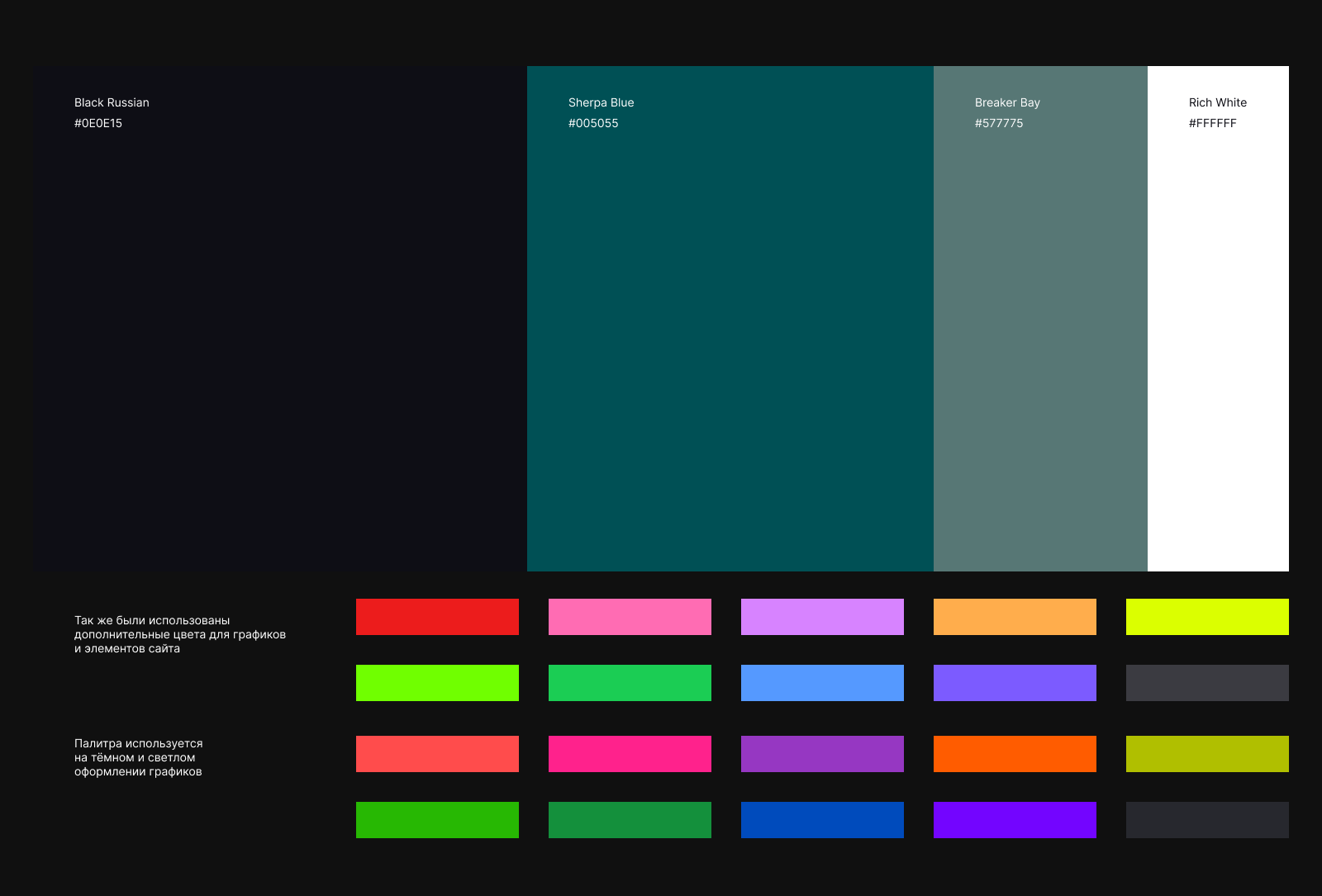Click the Sherpa Blue color panel

(x=730, y=330)
